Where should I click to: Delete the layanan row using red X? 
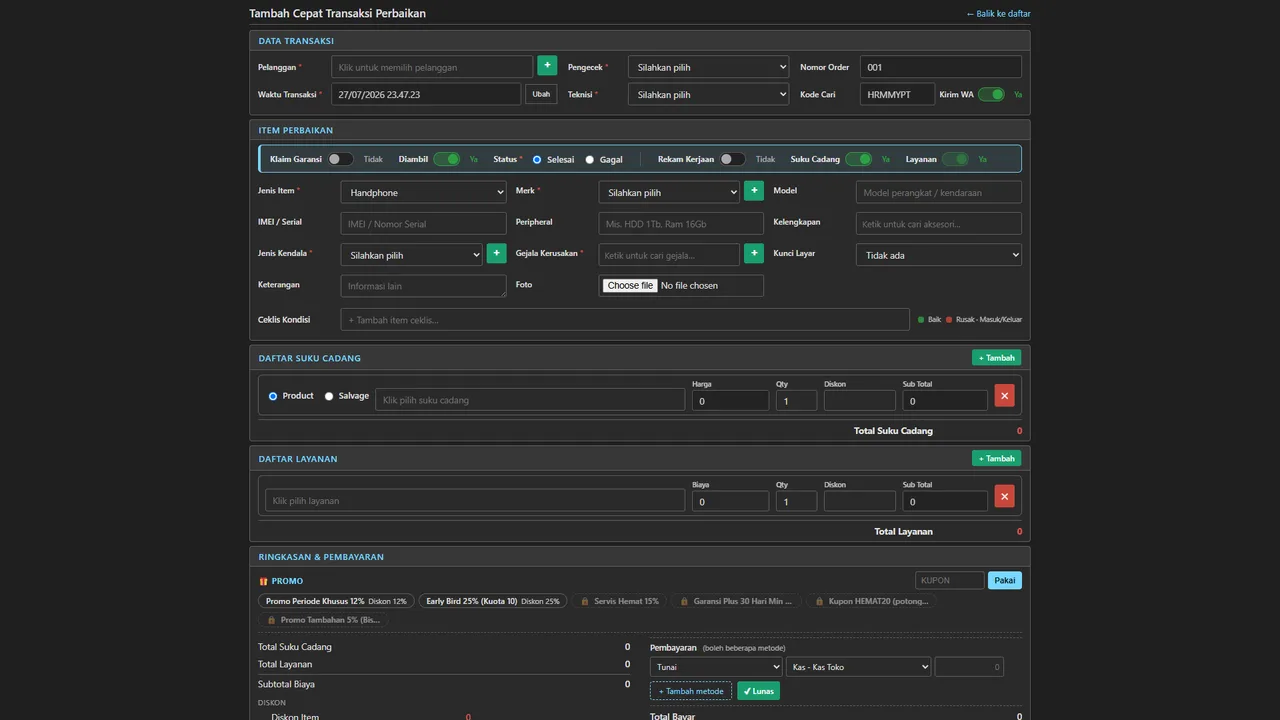[x=1004, y=496]
